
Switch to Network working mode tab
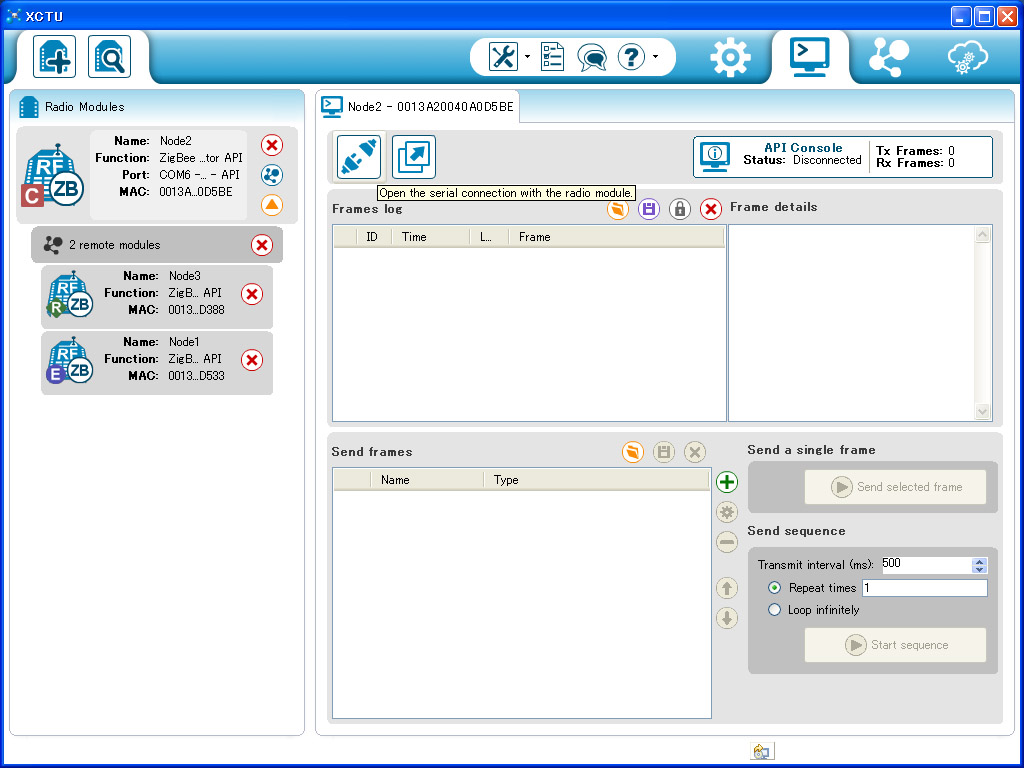(889, 57)
